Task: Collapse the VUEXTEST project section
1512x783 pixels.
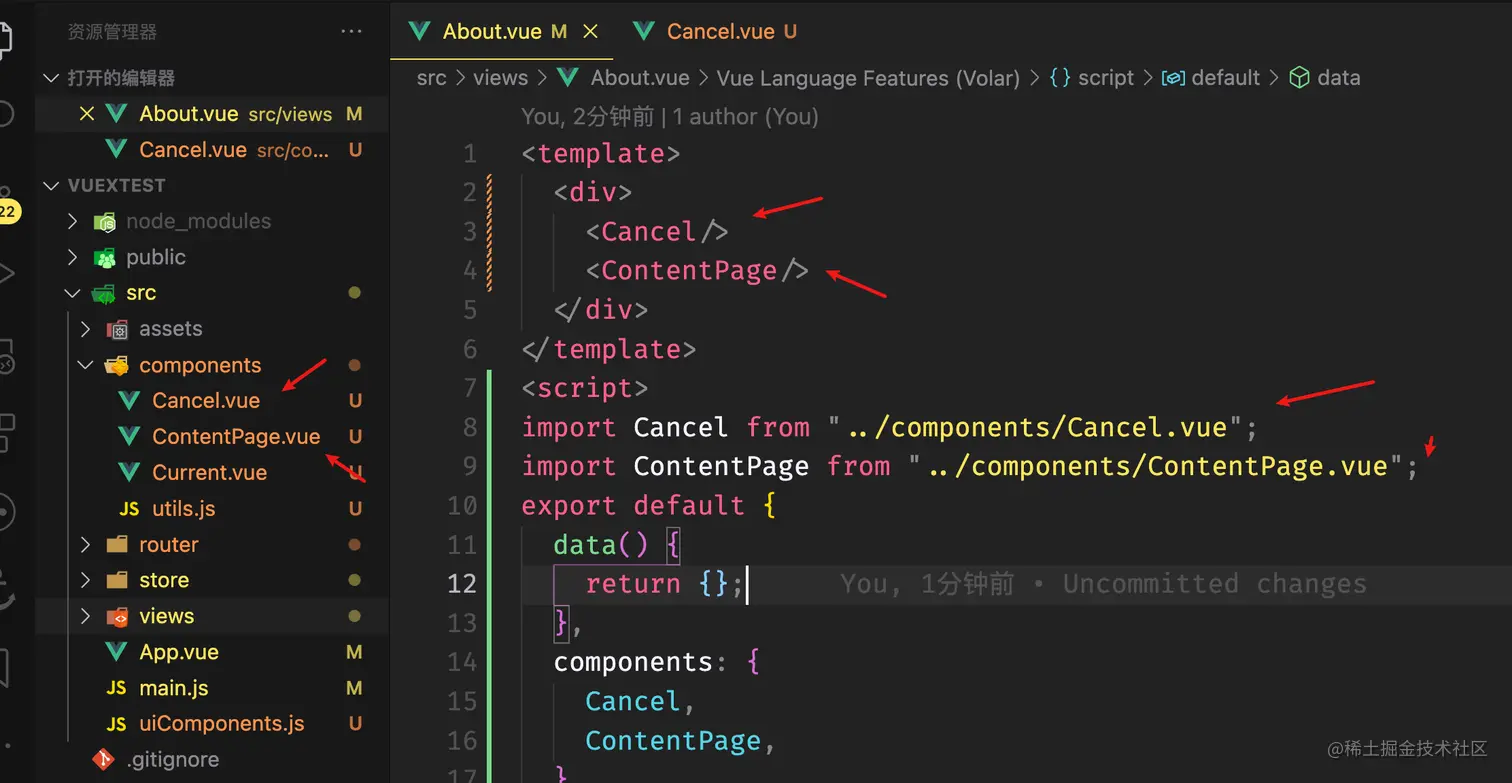Action: [x=51, y=186]
